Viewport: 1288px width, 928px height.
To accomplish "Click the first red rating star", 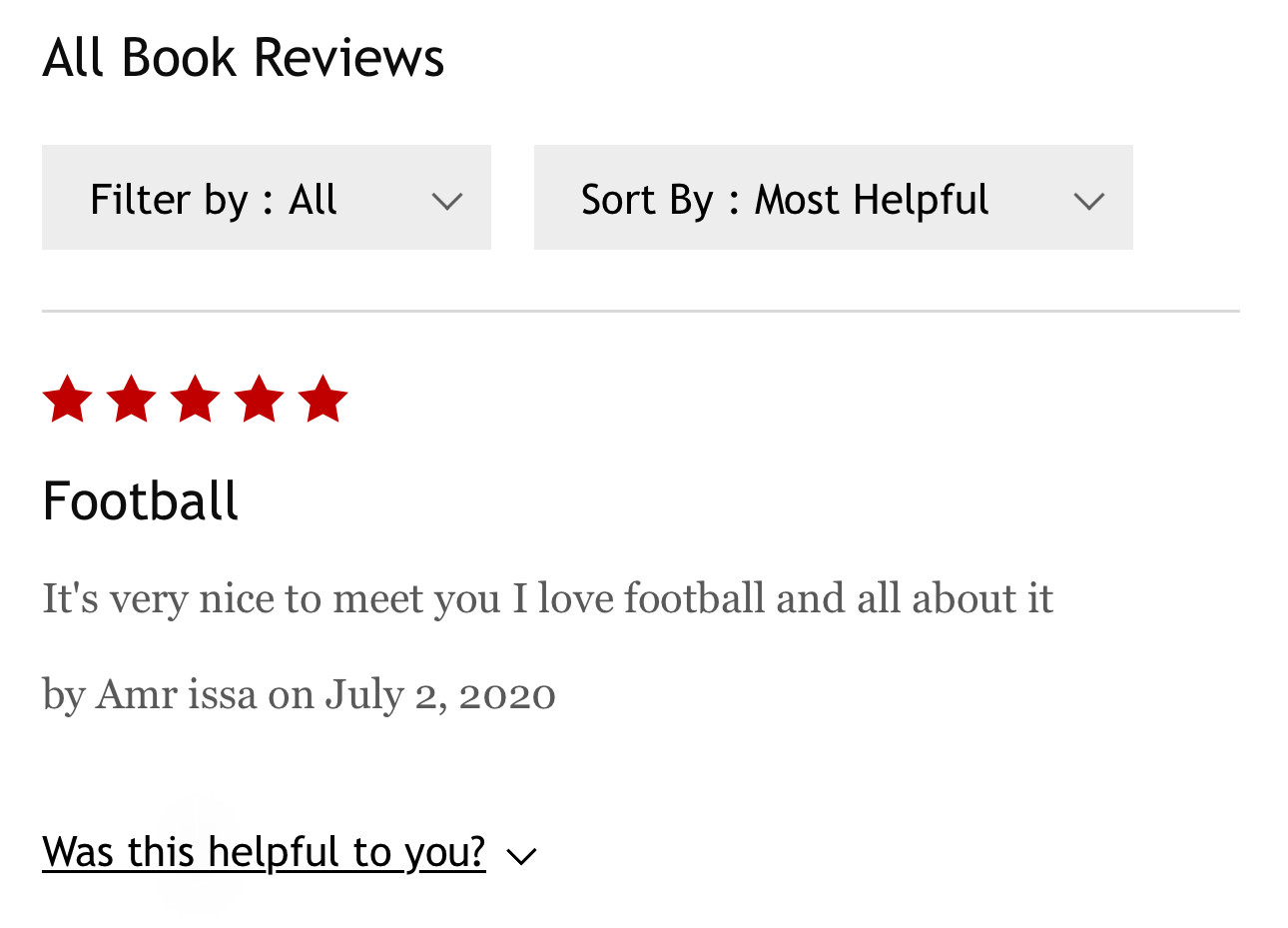I will click(67, 400).
